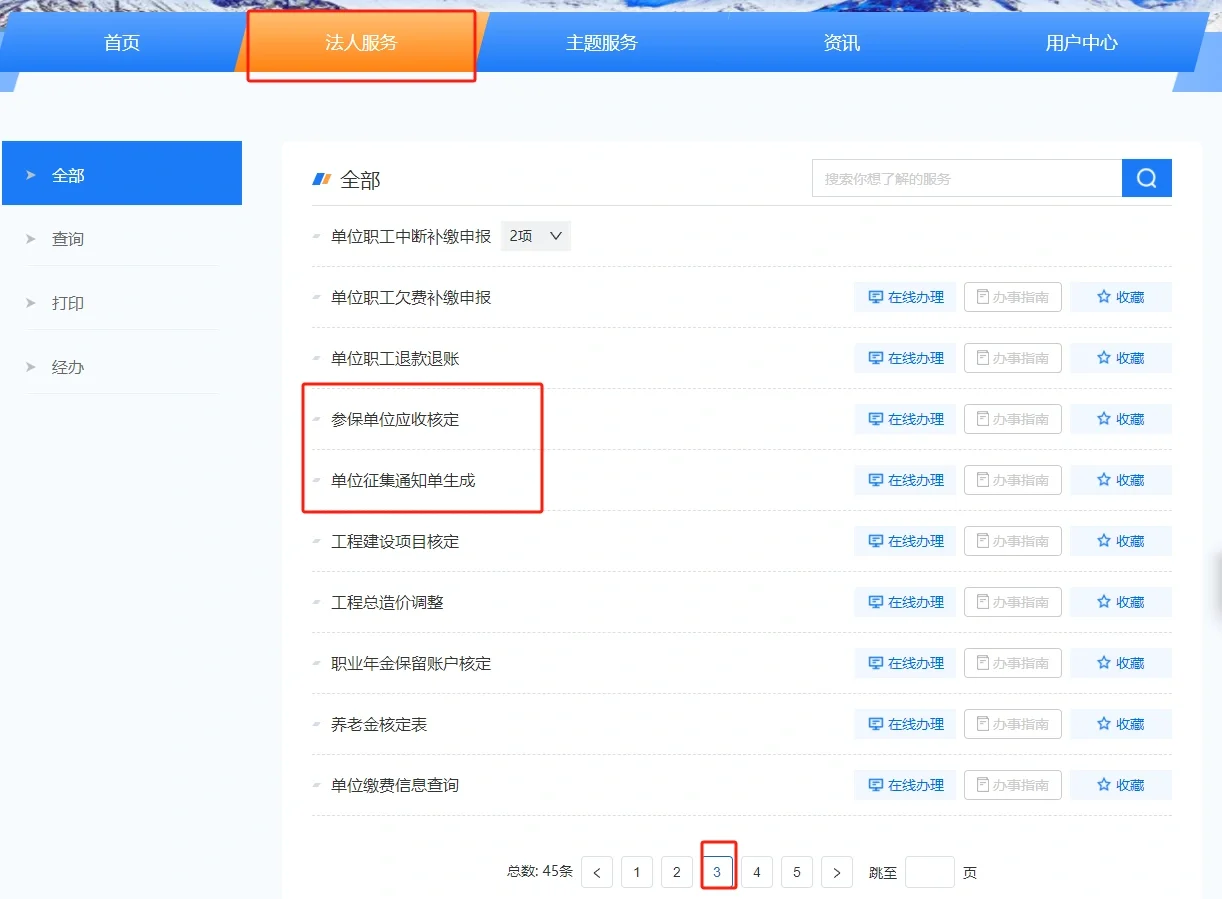This screenshot has width=1222, height=899.
Task: Launch 在线办理 for 单位缴费信息查询
Action: pos(905,785)
